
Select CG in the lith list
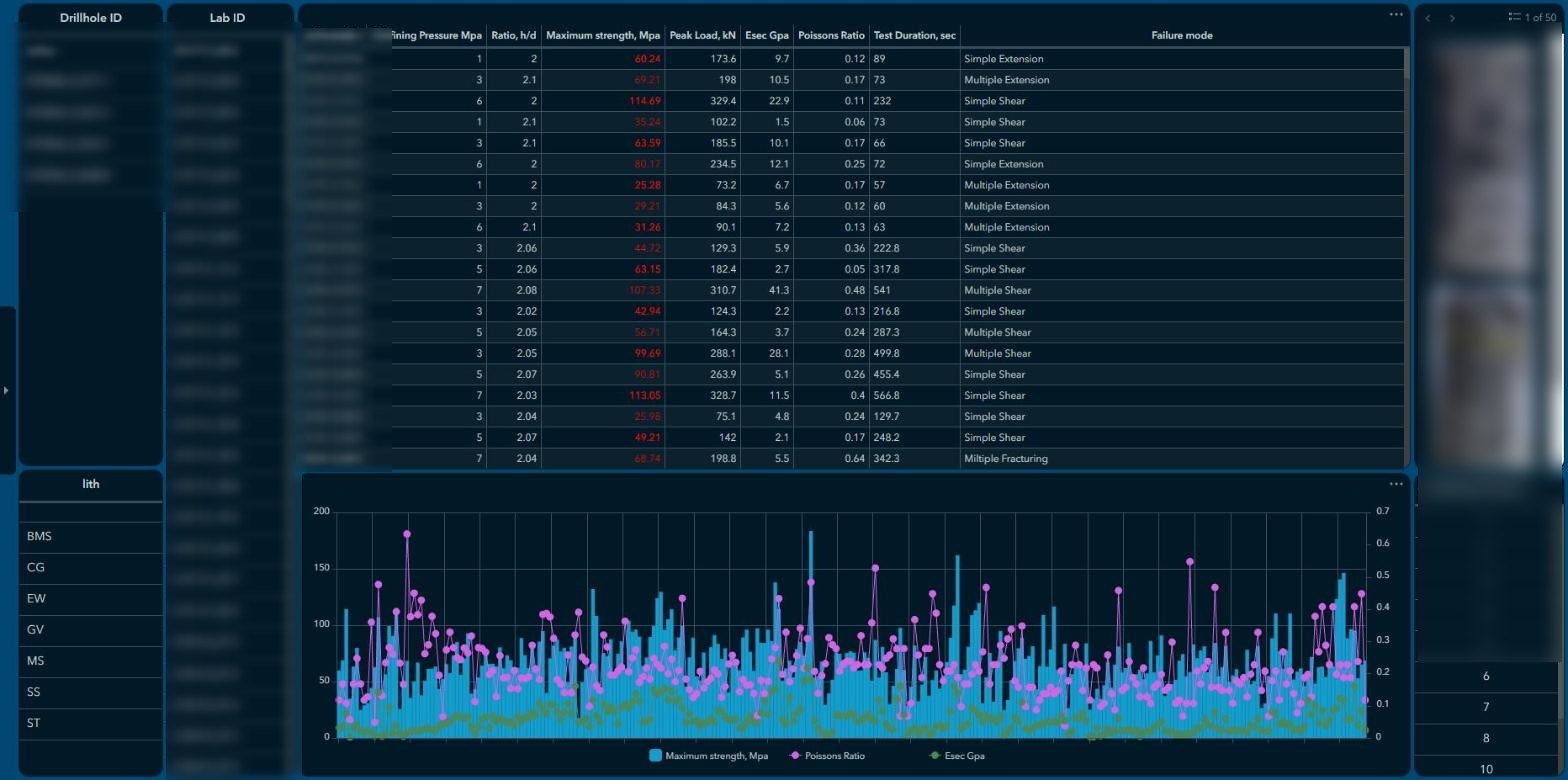(x=90, y=568)
